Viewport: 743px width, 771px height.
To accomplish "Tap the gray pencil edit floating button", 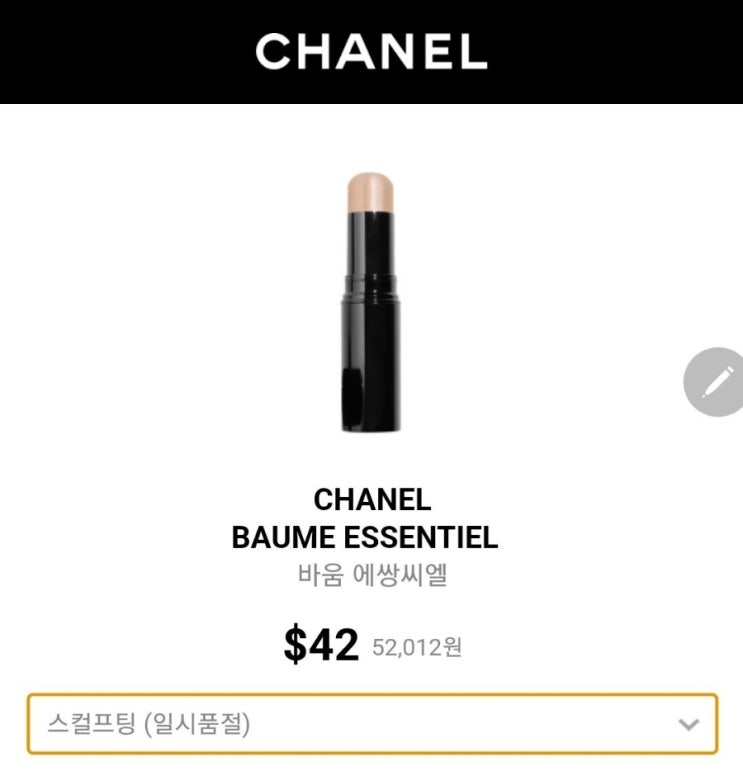I will 715,382.
